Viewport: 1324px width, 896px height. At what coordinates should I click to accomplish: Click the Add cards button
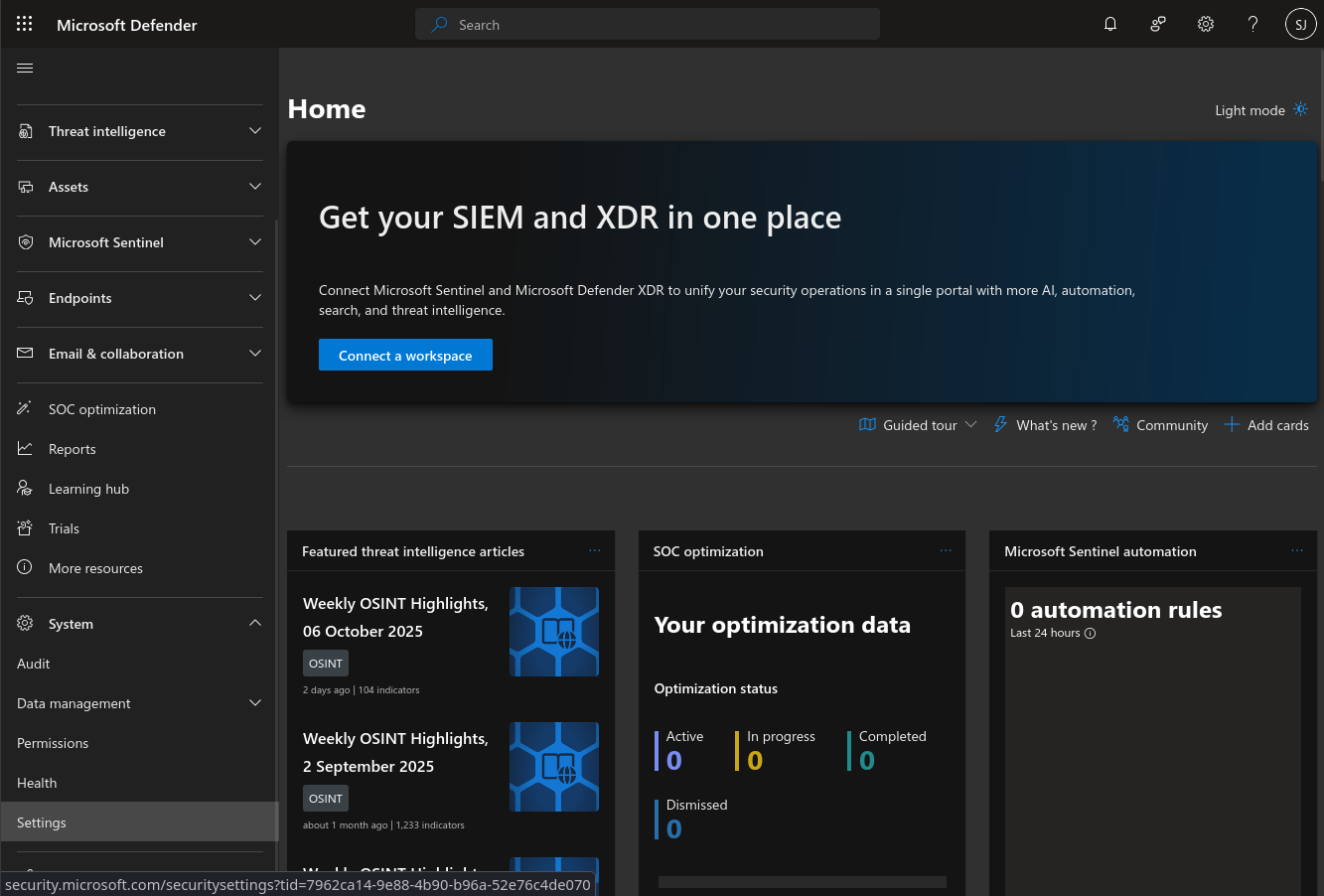point(1266,425)
